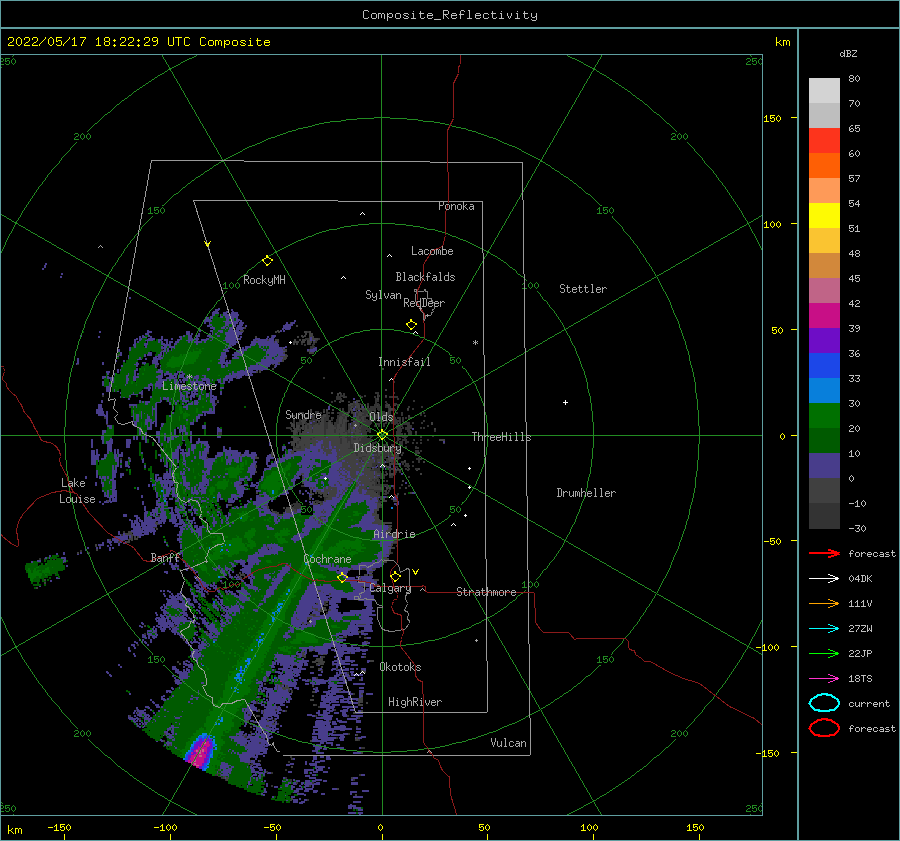Image resolution: width=900 pixels, height=841 pixels.
Task: Click the magenta storm cell at southwest edge
Action: [200, 751]
